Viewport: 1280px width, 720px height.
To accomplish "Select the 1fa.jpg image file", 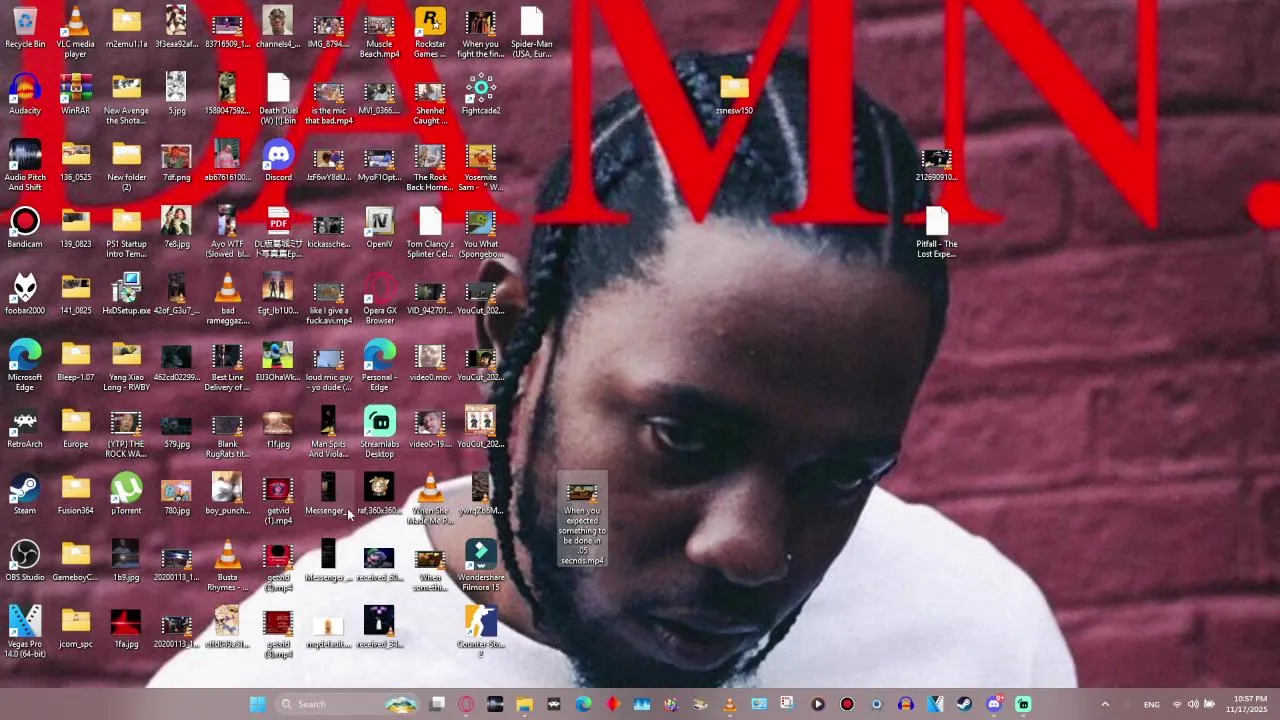I will tap(126, 628).
